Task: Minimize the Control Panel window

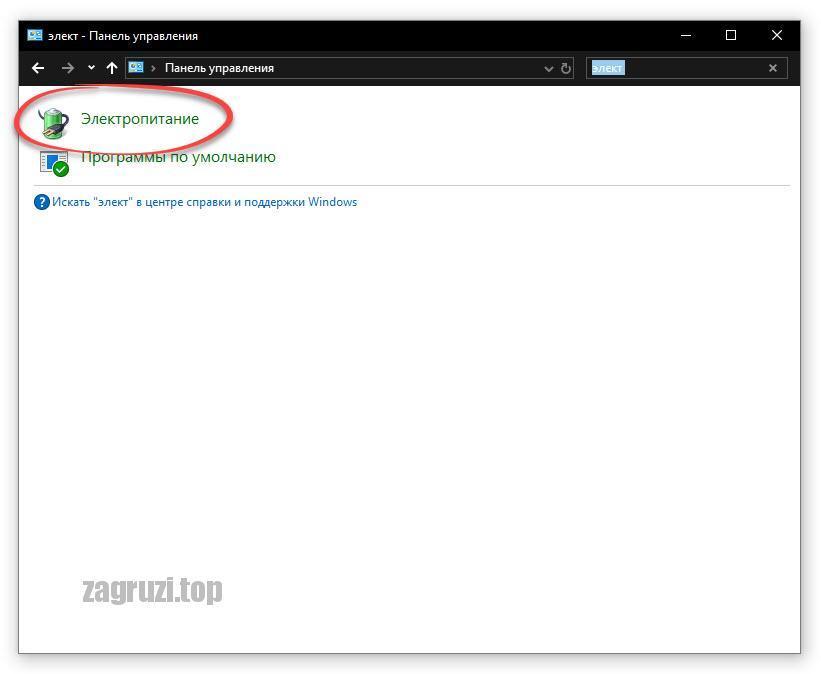Action: coord(686,36)
